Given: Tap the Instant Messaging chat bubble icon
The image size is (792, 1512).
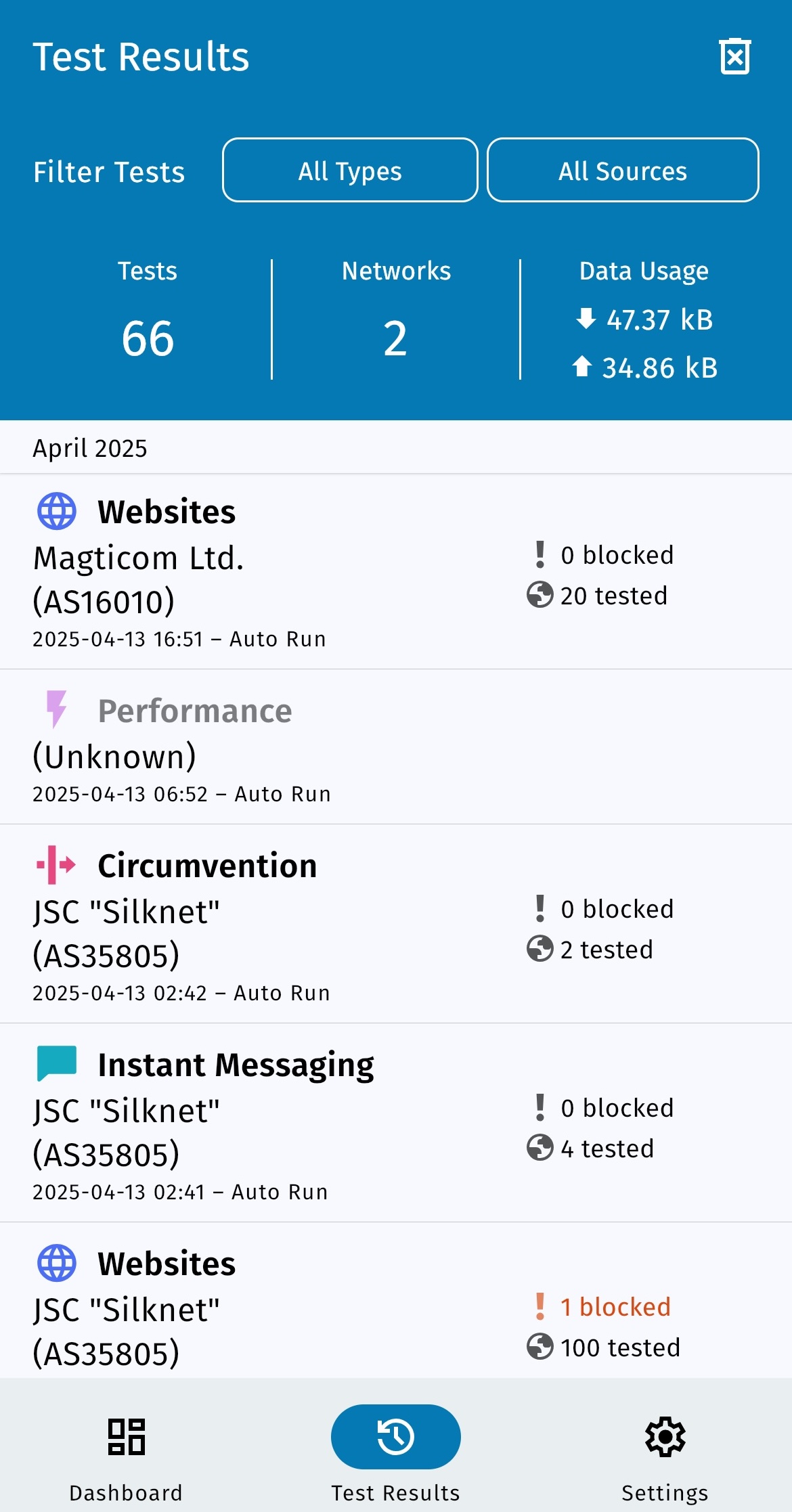Looking at the screenshot, I should coord(57,1063).
